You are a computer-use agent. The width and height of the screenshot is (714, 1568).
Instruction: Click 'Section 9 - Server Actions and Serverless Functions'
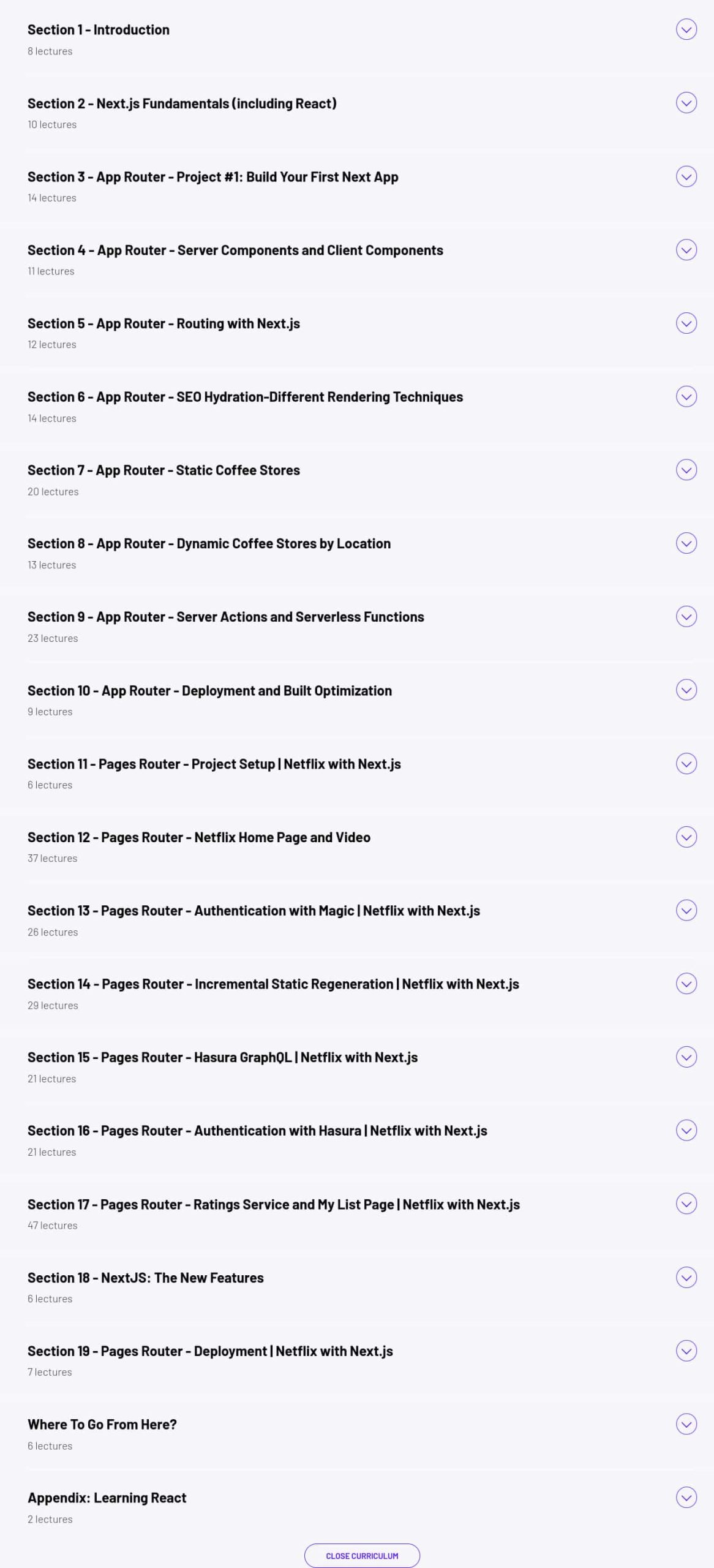(226, 617)
